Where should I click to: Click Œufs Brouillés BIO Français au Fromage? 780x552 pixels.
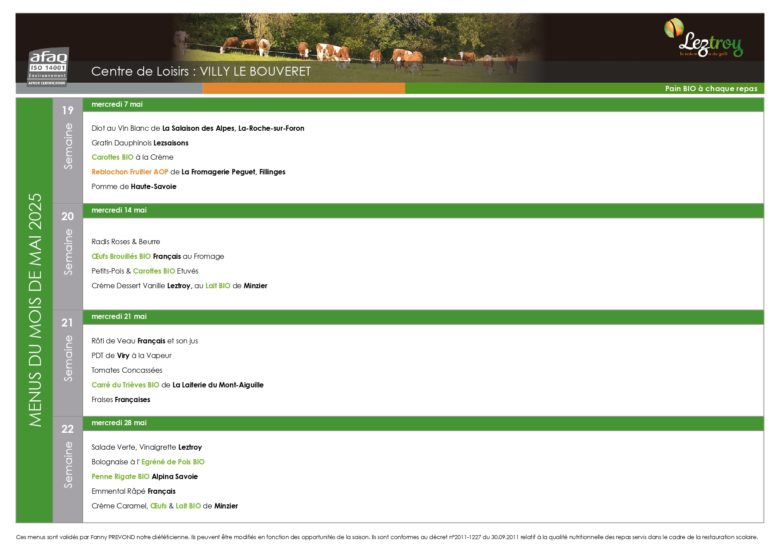tap(158, 257)
